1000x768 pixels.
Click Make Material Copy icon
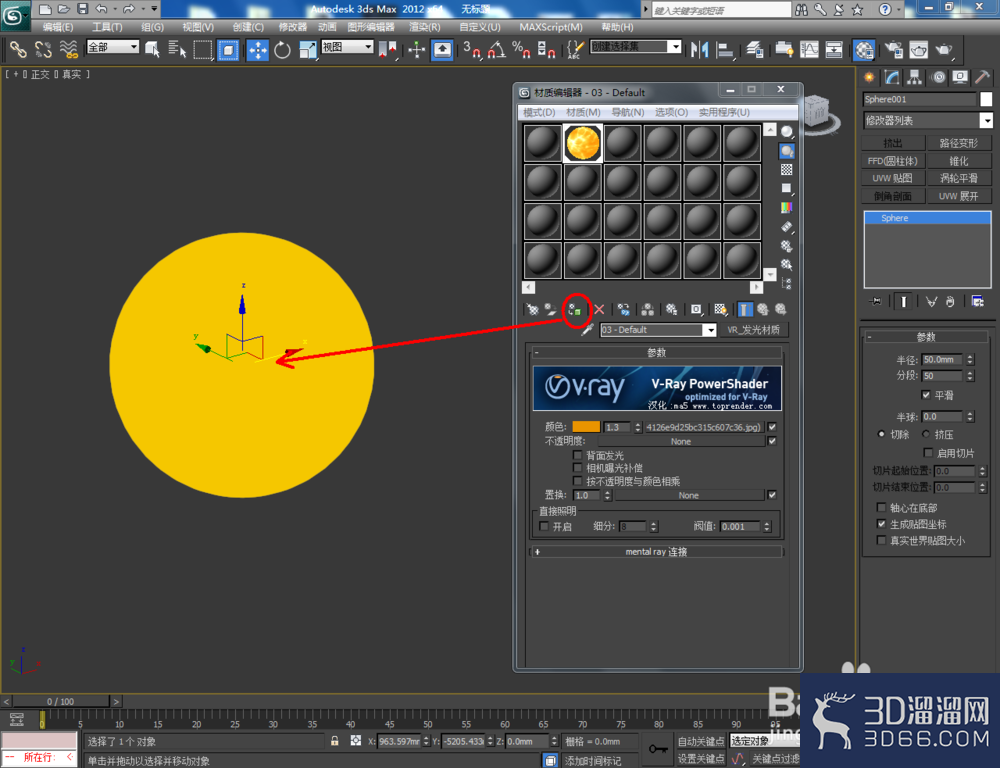(x=624, y=310)
